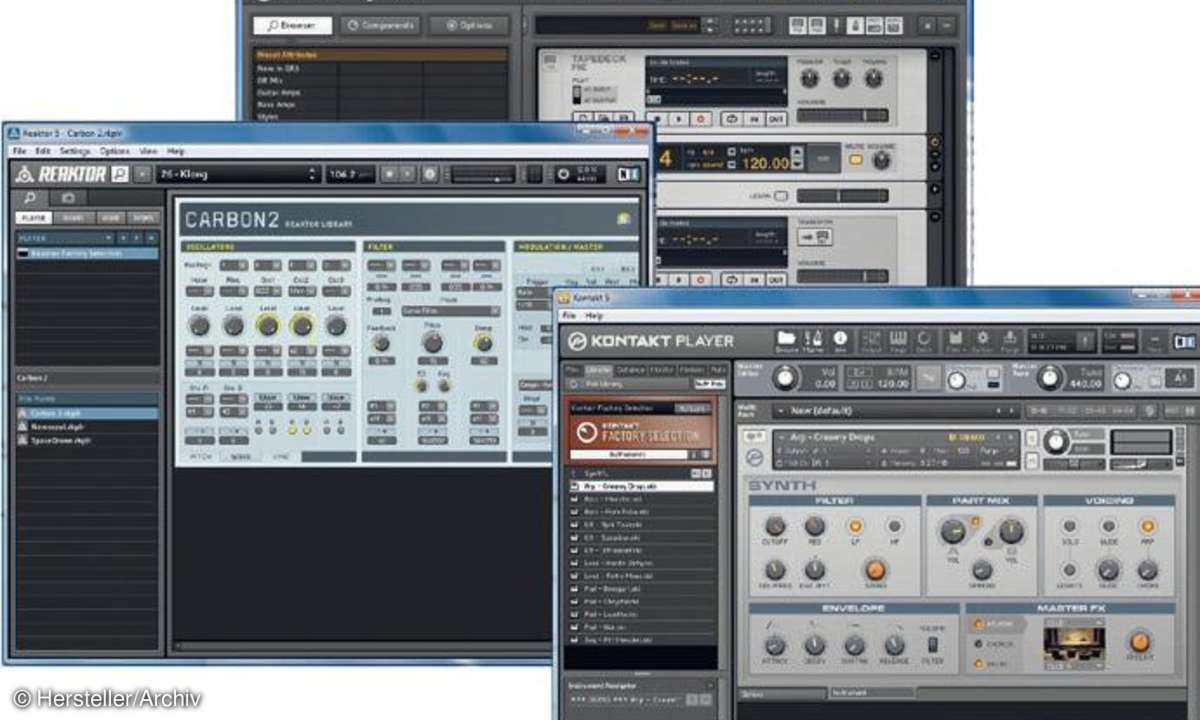1200x720 pixels.
Task: Click the Reaktor tempo field showing 106.7
Action: [x=350, y=174]
